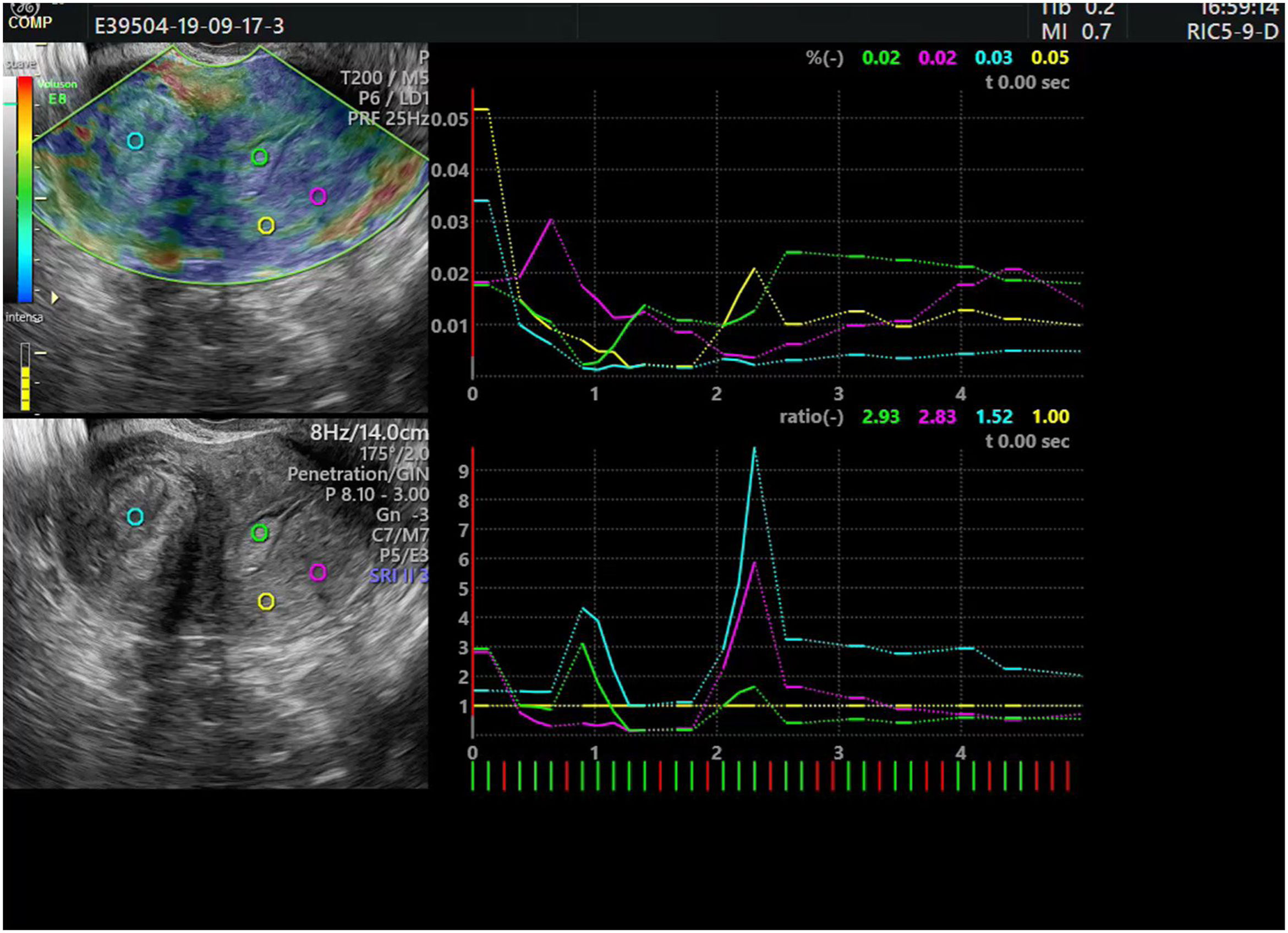Click the rainbow elasticity color scale bar
The image size is (1288, 933).
(x=25, y=189)
